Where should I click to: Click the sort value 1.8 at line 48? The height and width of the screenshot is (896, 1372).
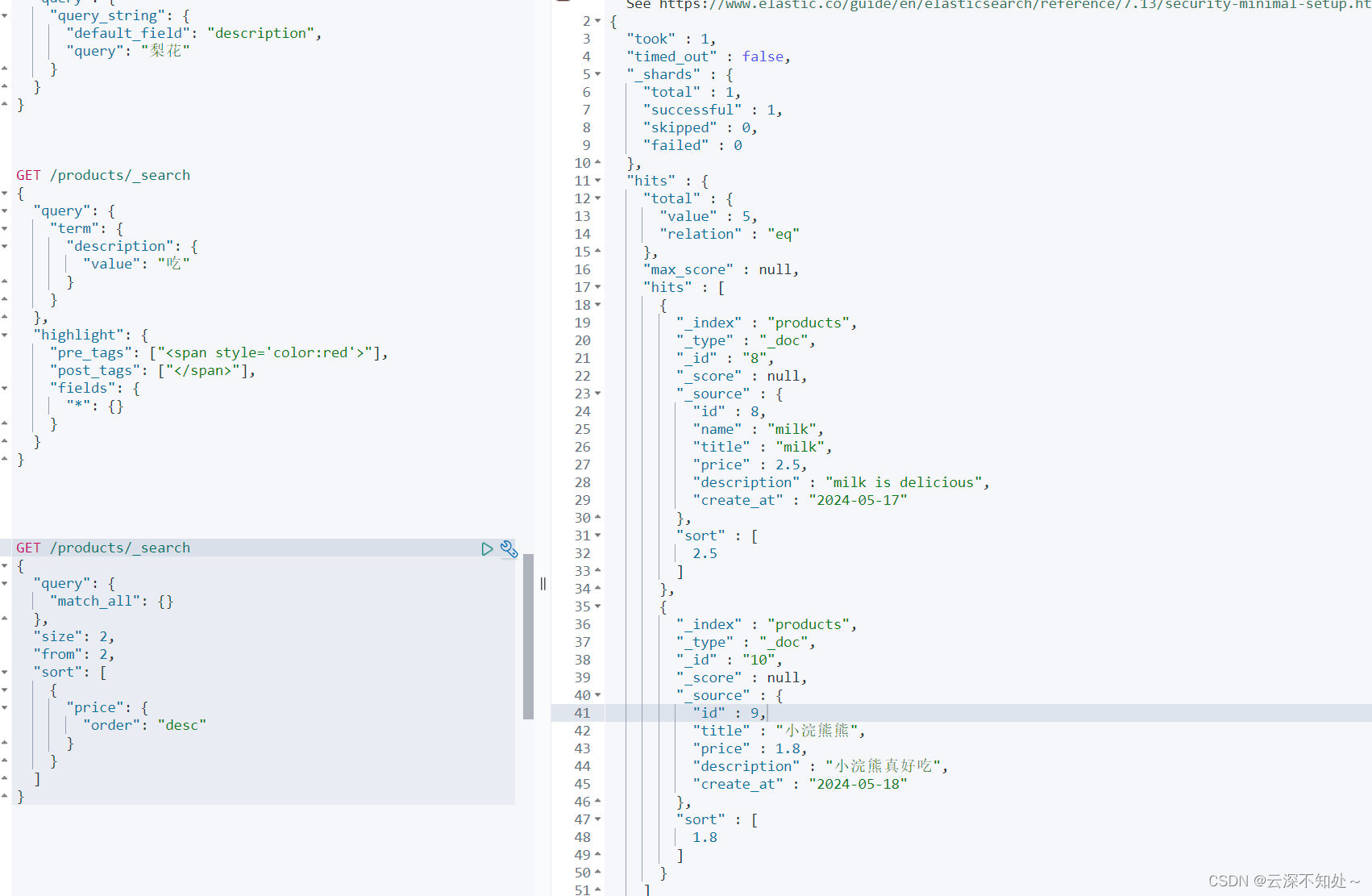pos(705,837)
